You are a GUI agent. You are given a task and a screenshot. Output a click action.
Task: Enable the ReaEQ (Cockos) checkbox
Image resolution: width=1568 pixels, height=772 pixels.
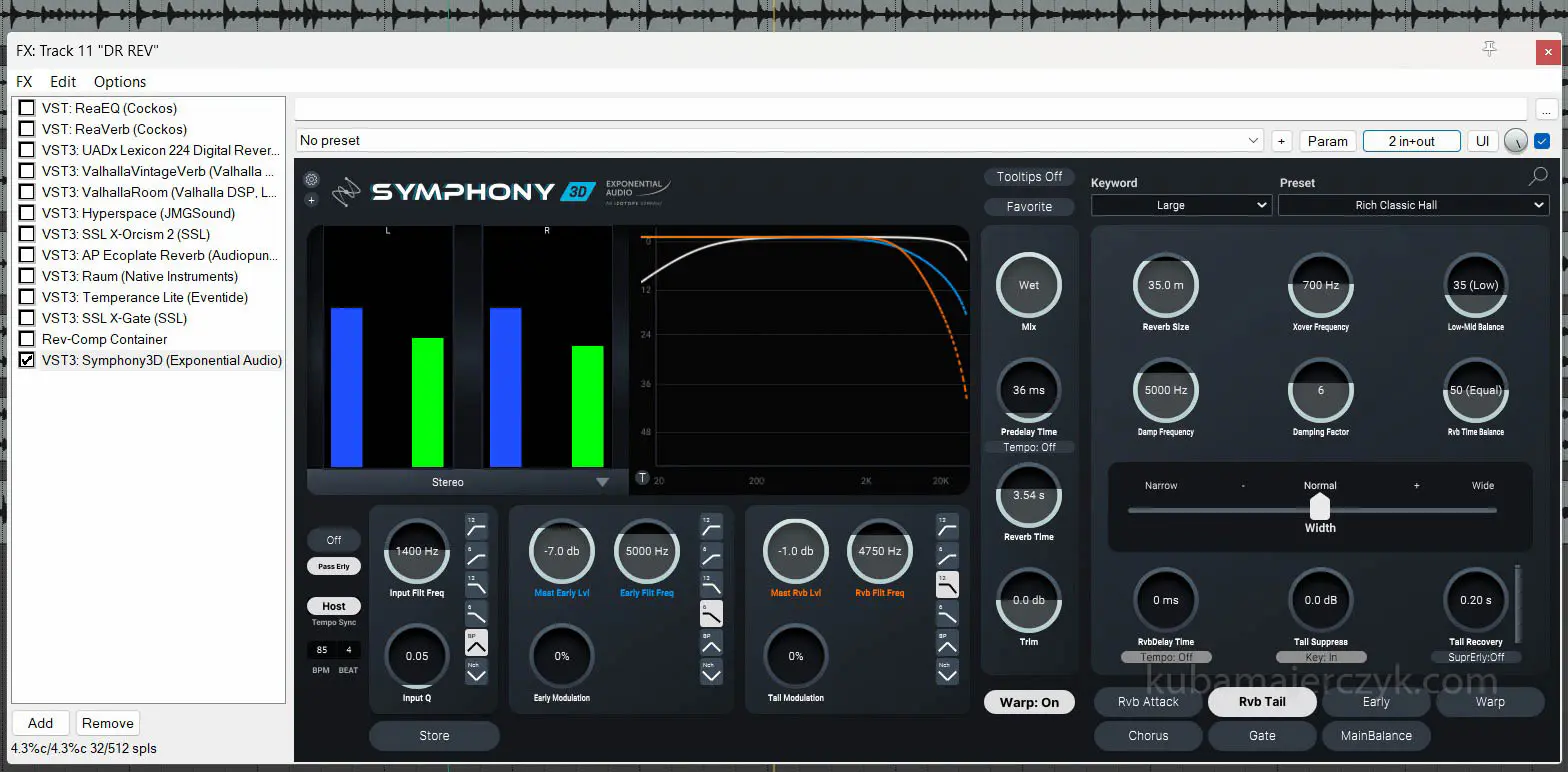(x=27, y=108)
